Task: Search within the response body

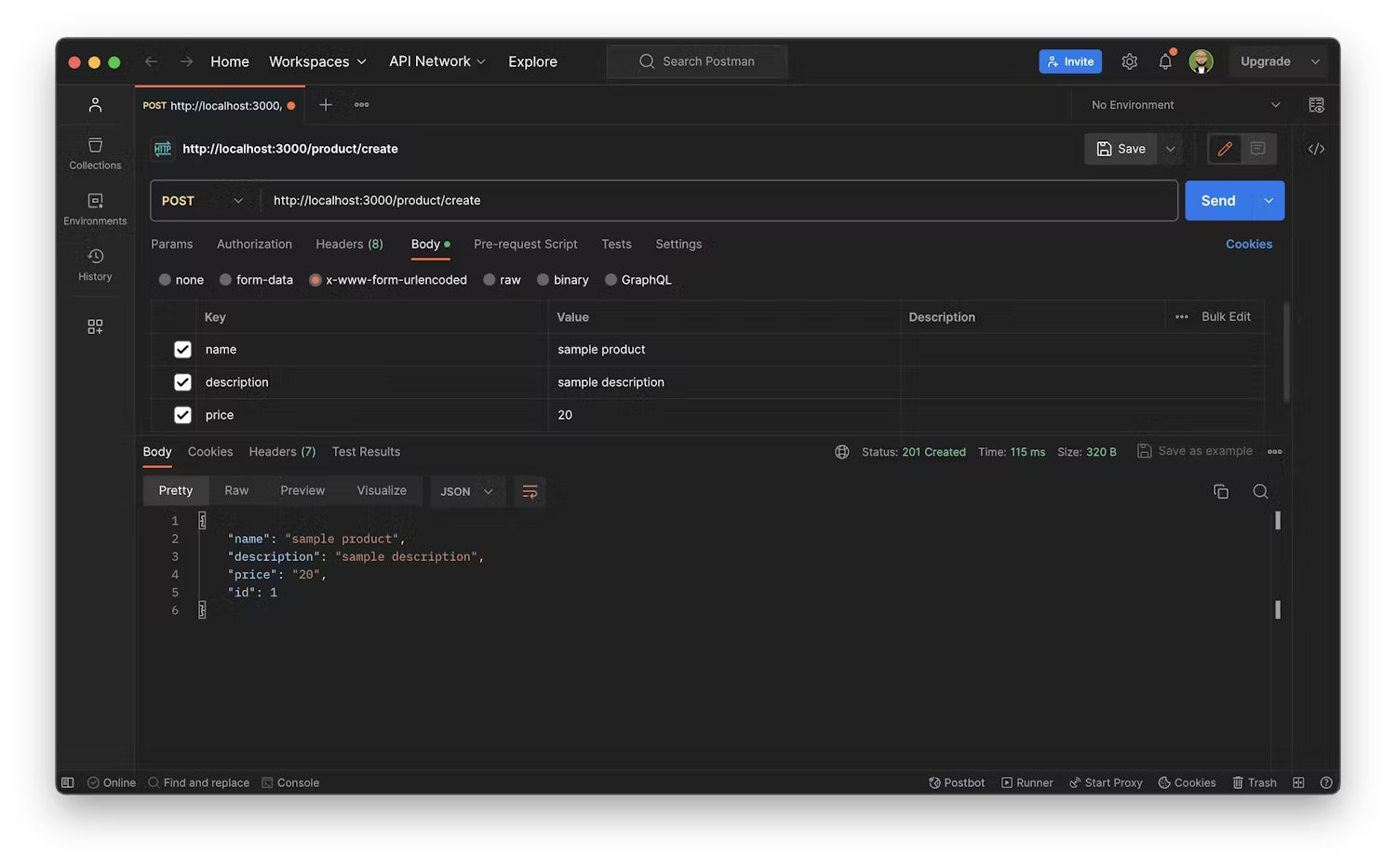Action: point(1260,491)
